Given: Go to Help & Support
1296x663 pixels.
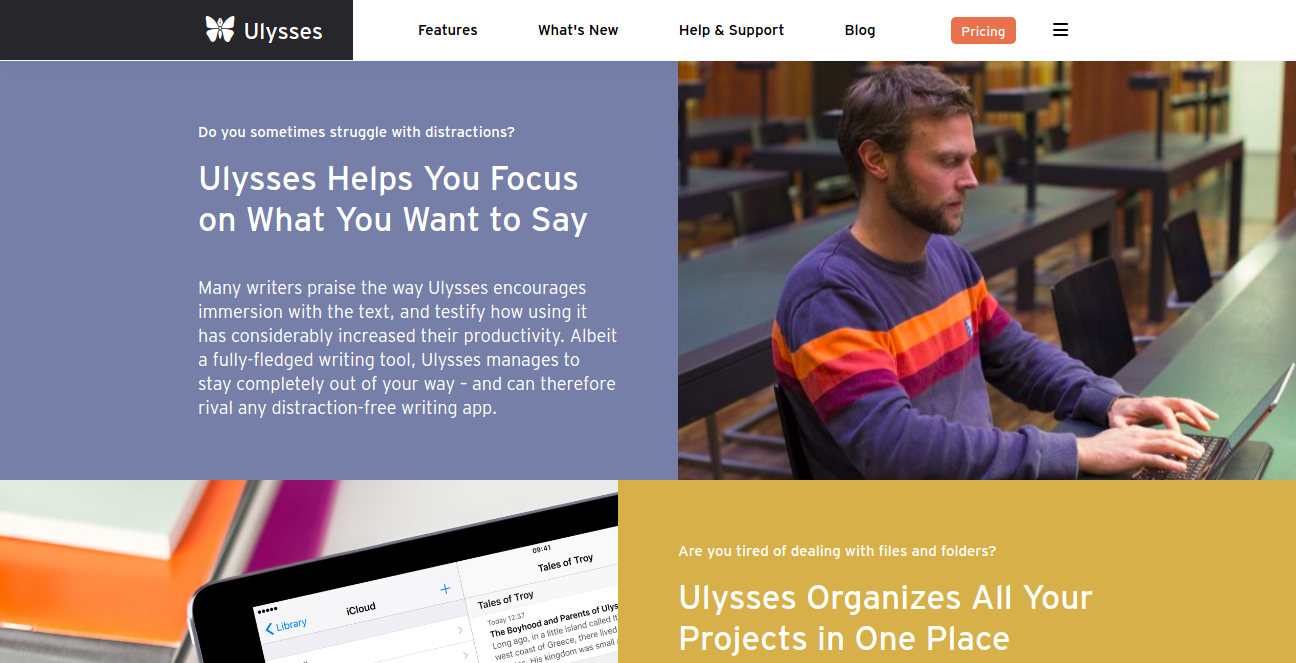Looking at the screenshot, I should 731,30.
